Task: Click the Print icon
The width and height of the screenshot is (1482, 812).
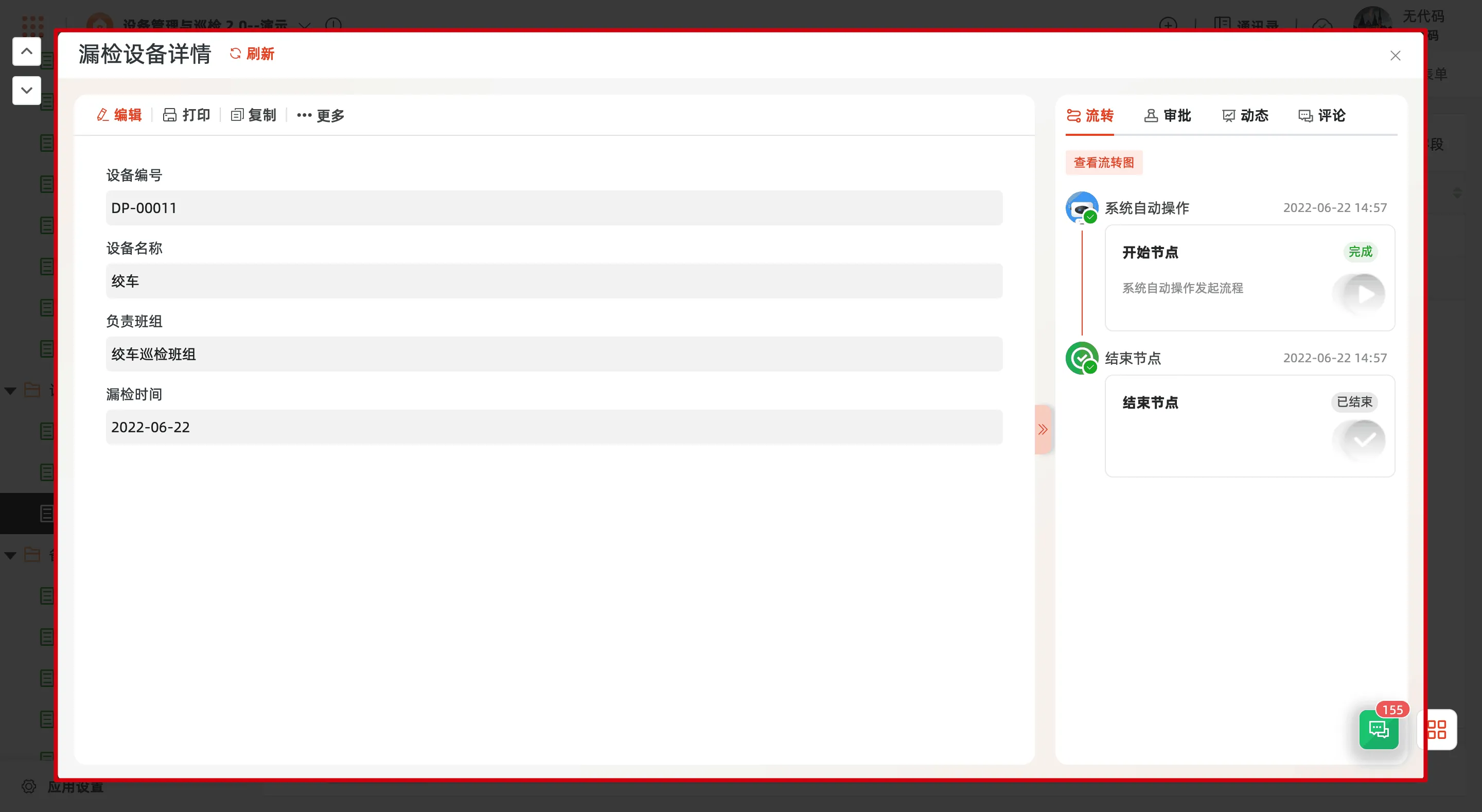Action: tap(170, 115)
